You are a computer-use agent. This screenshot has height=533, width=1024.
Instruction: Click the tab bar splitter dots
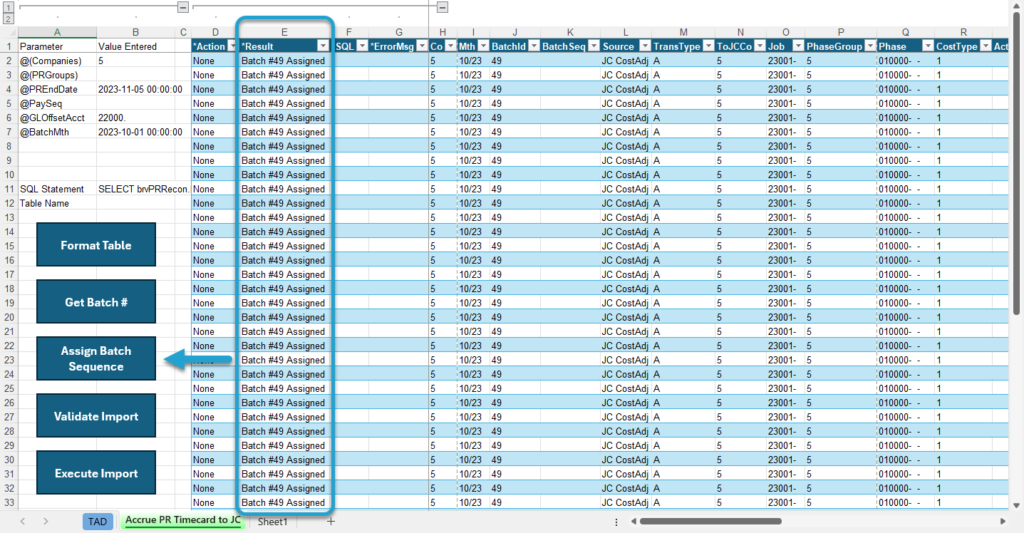click(x=616, y=522)
